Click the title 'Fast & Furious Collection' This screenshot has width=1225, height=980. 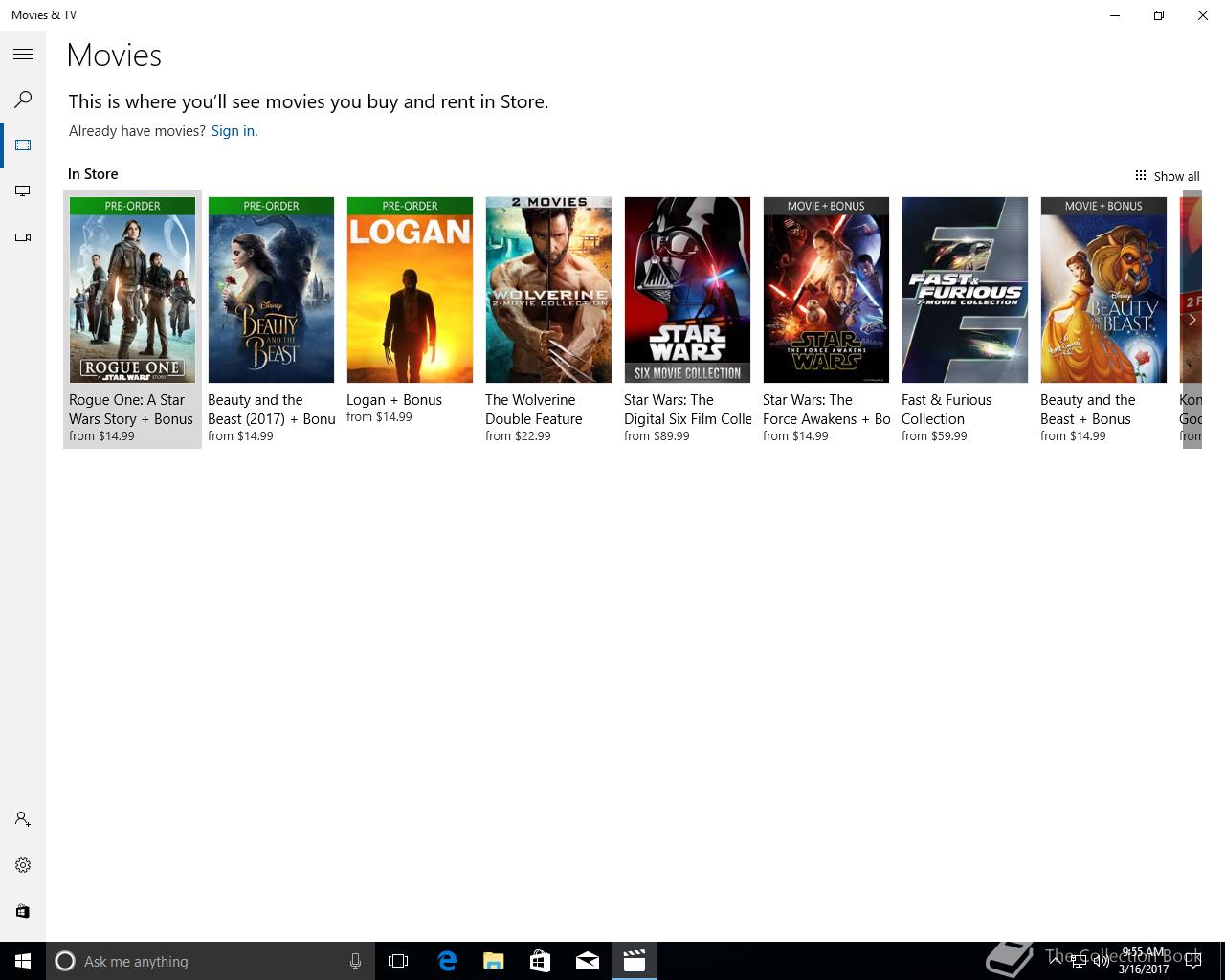[x=947, y=410]
